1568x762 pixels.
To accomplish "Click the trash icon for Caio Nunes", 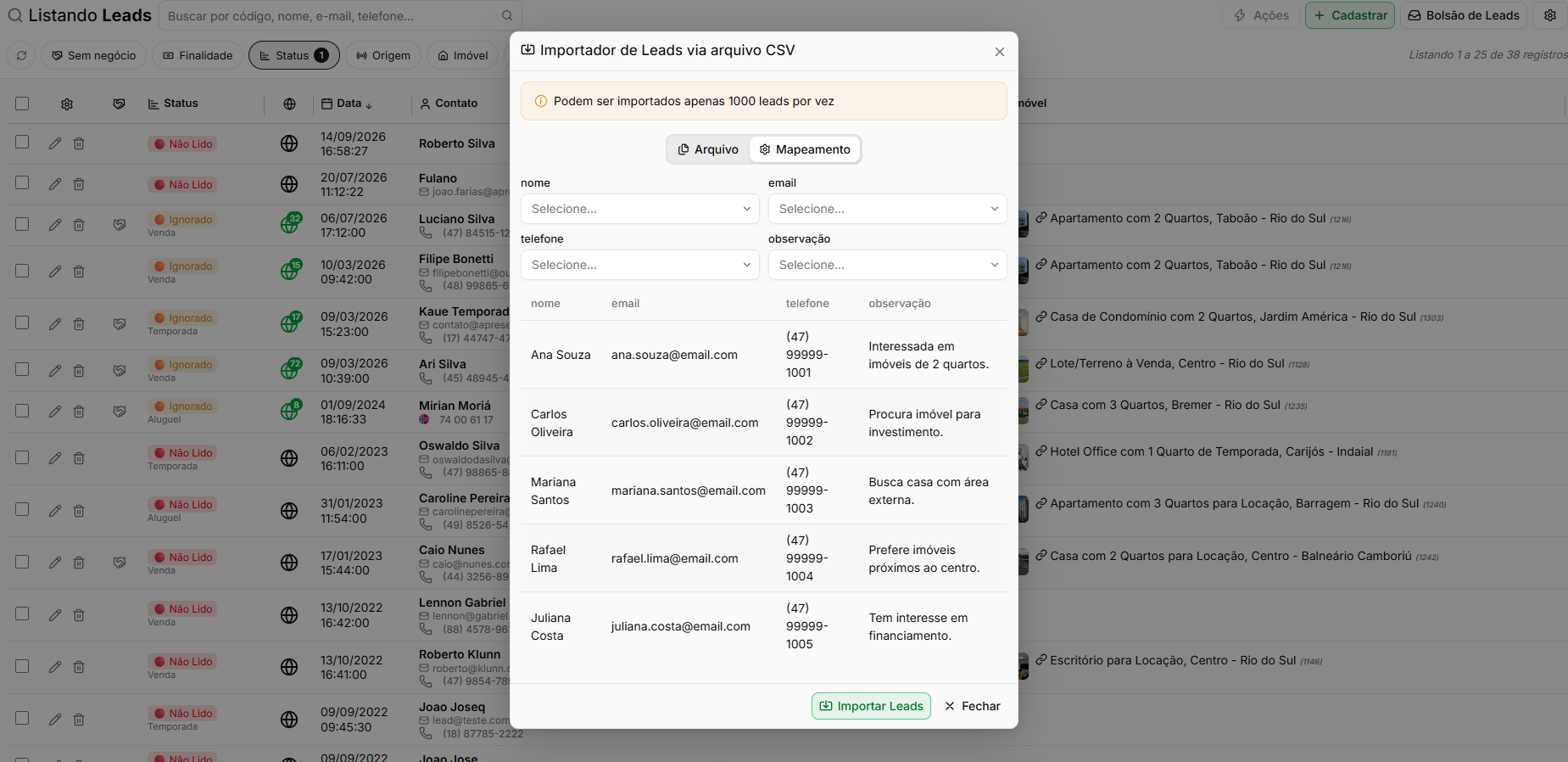I will (79, 563).
